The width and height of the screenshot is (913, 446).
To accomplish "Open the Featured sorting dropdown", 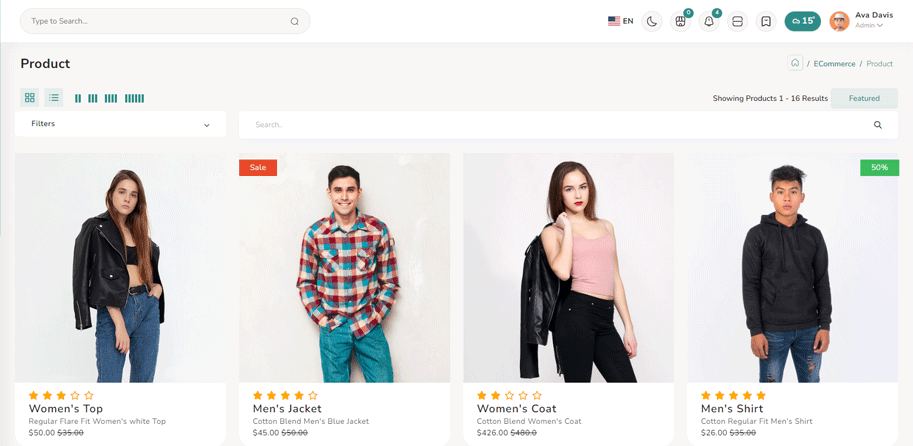I will pyautogui.click(x=864, y=98).
